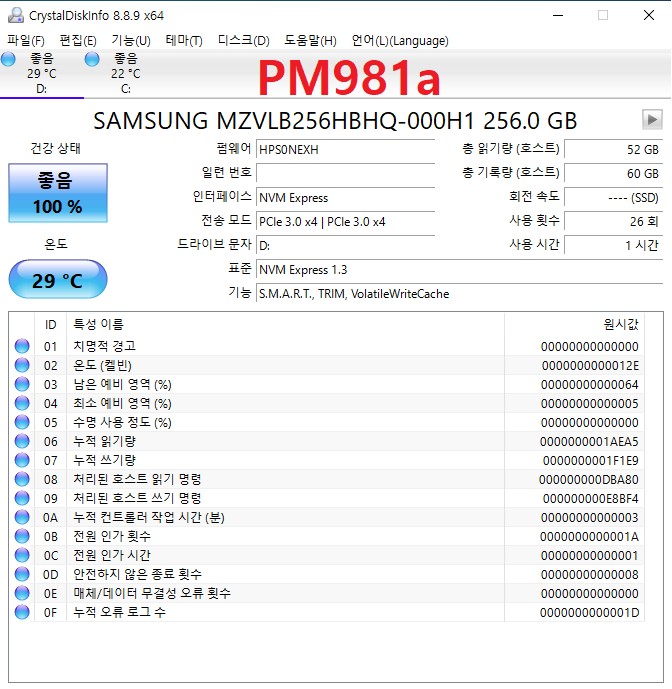Close the CrystalDiskInfo window
672x689 pixels.
(649, 15)
